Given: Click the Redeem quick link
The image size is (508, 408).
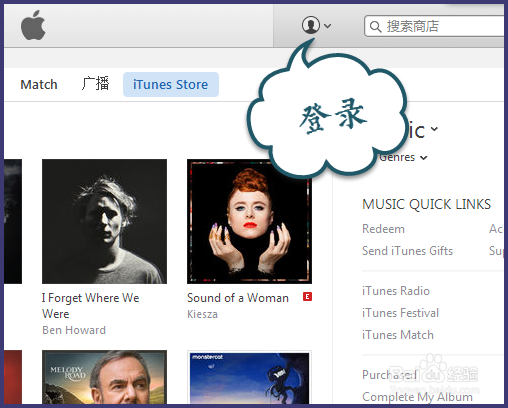Looking at the screenshot, I should coord(383,229).
